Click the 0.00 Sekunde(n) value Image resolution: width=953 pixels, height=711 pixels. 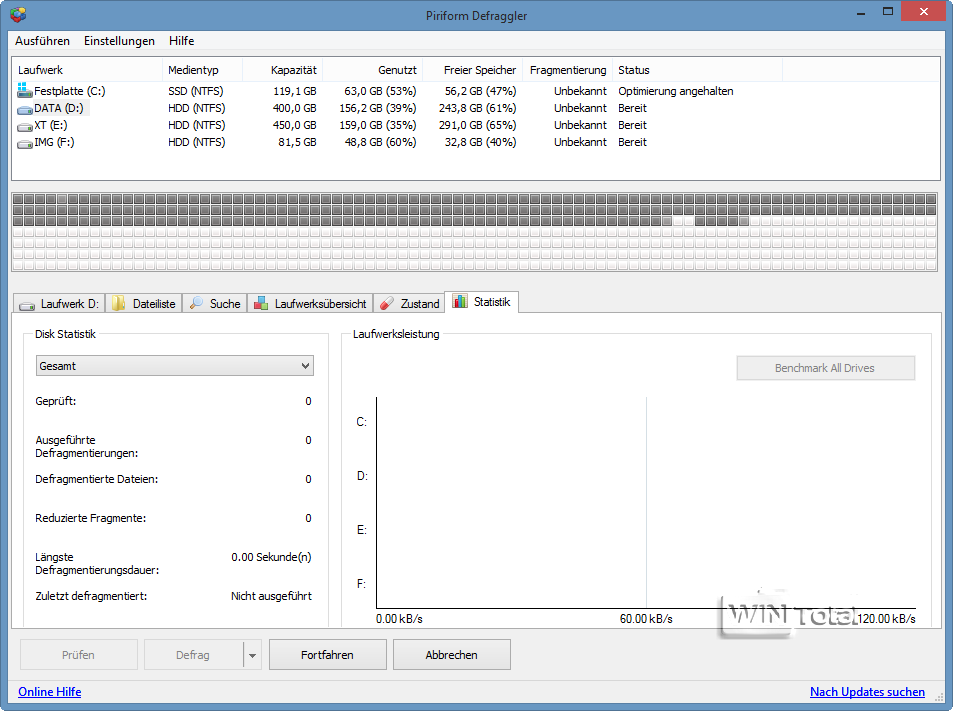271,557
